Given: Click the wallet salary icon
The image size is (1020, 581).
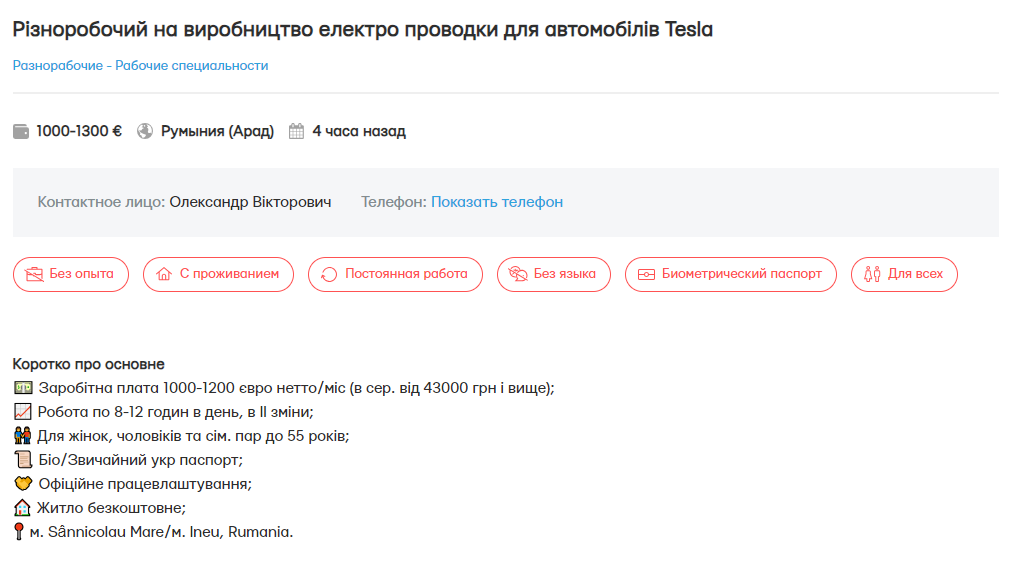Looking at the screenshot, I should 21,131.
